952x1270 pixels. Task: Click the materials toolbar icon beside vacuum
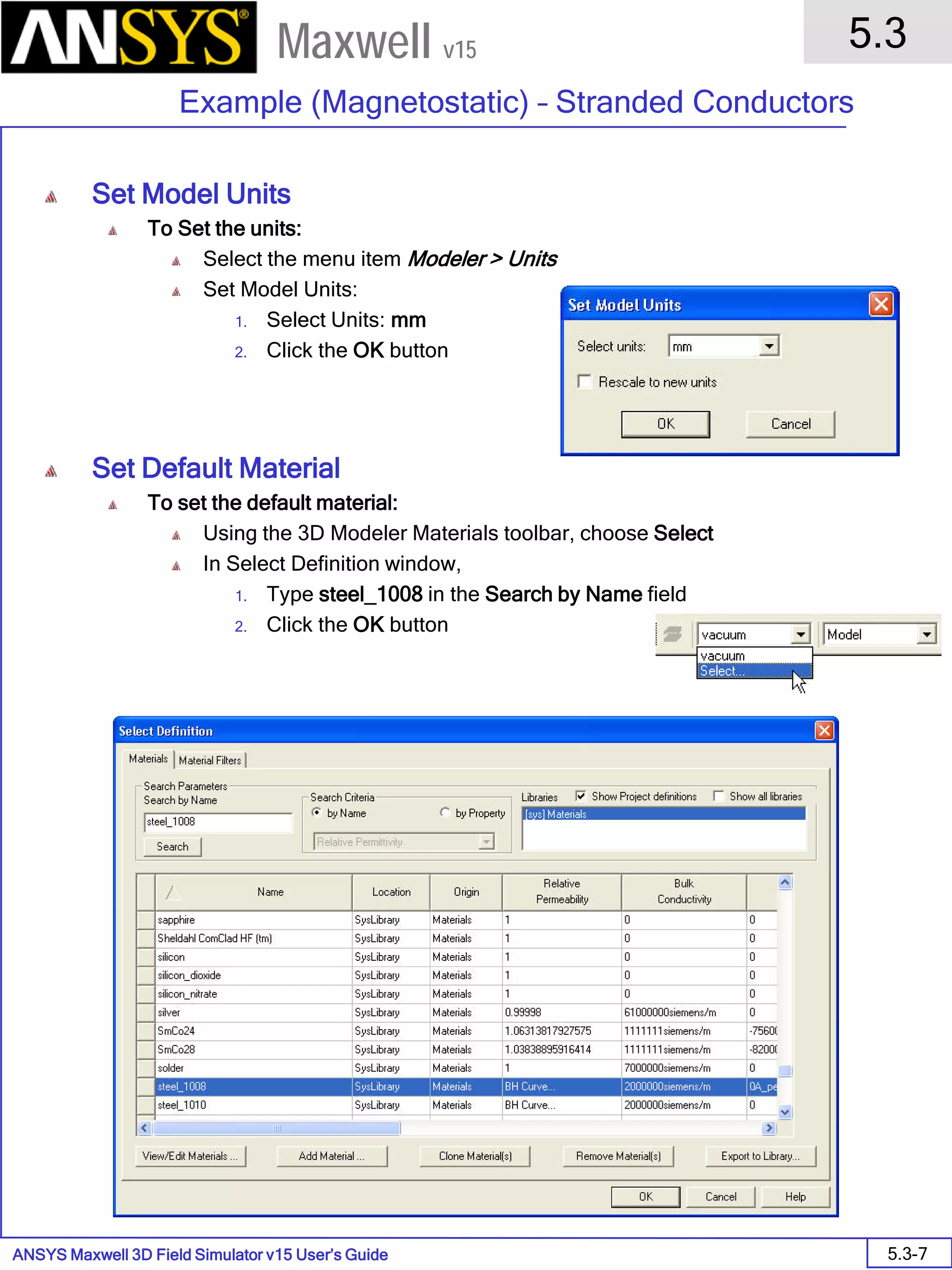tap(672, 634)
